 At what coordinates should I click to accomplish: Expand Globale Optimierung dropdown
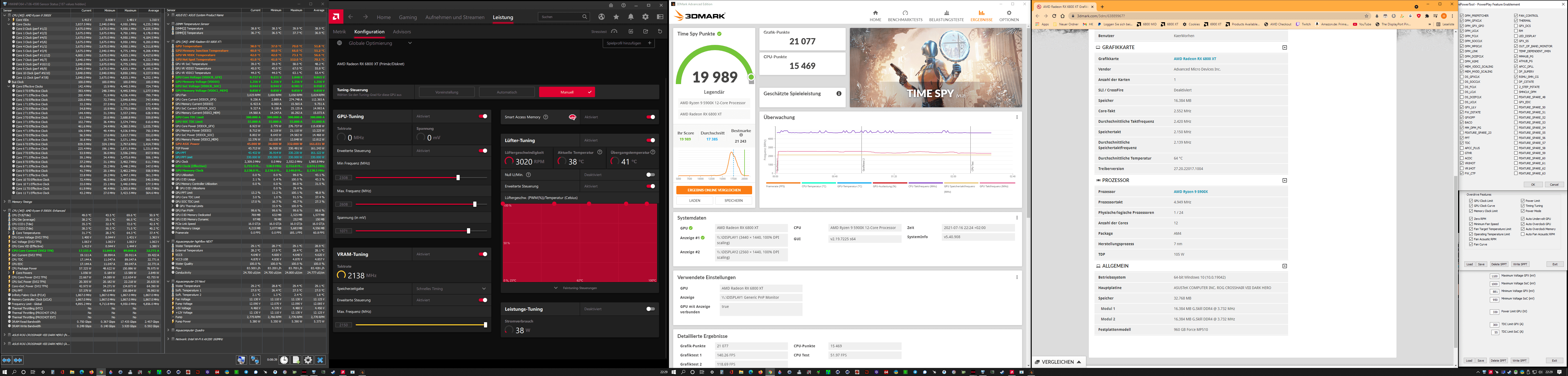410,43
